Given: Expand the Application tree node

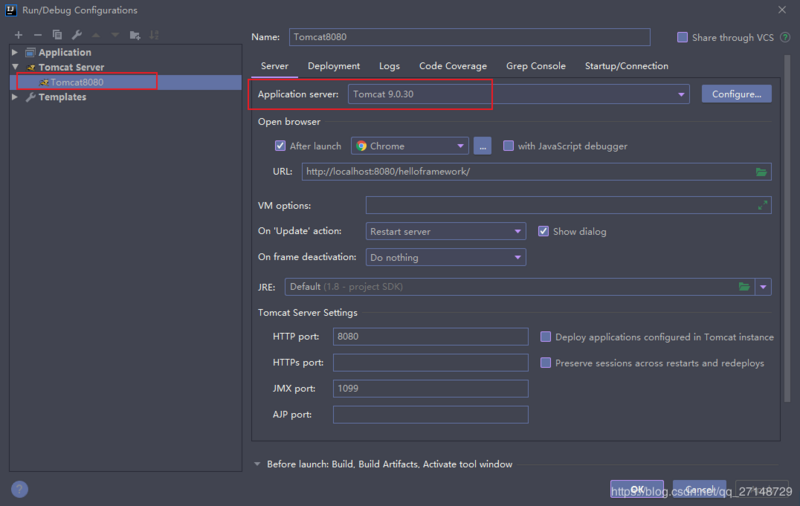Looking at the screenshot, I should [x=15, y=52].
